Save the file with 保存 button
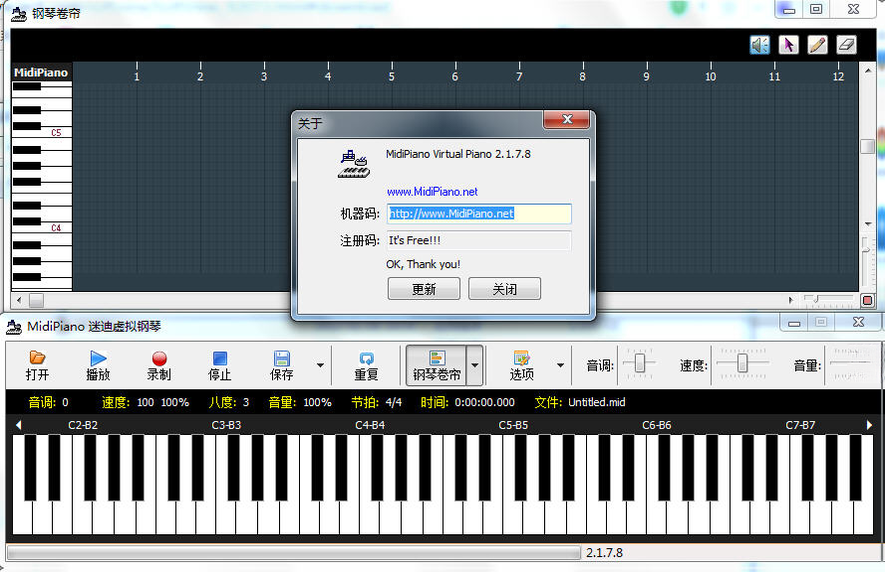885x572 pixels. click(x=281, y=365)
